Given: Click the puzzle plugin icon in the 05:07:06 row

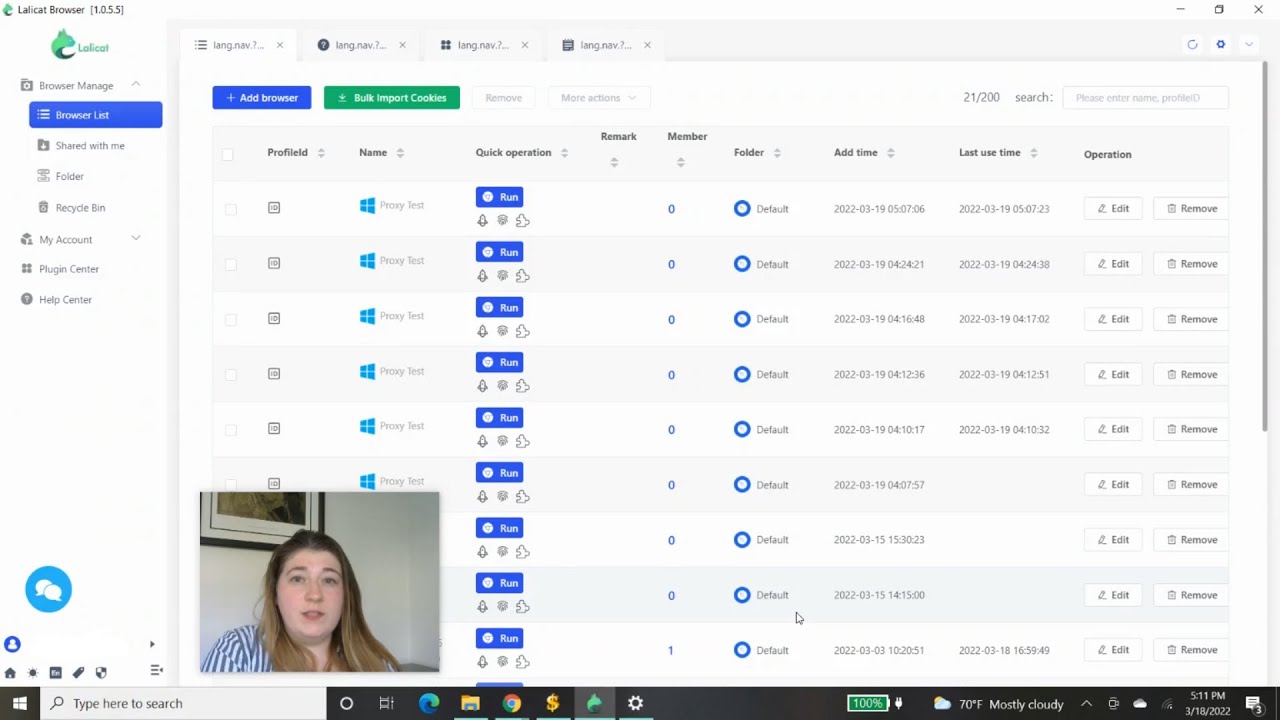Looking at the screenshot, I should pos(522,220).
